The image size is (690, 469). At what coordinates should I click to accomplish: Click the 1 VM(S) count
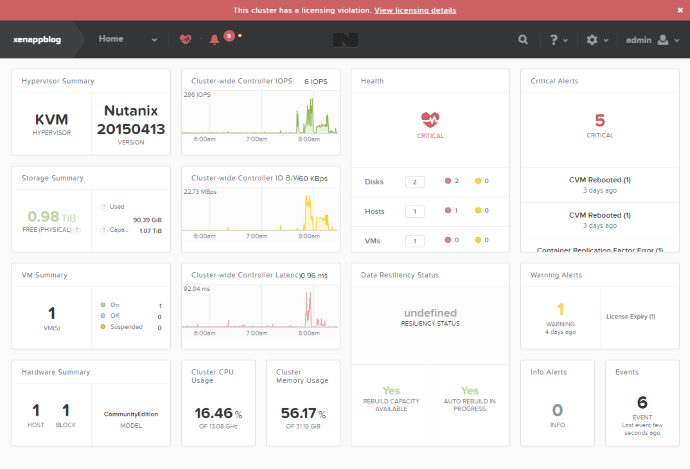point(51,313)
